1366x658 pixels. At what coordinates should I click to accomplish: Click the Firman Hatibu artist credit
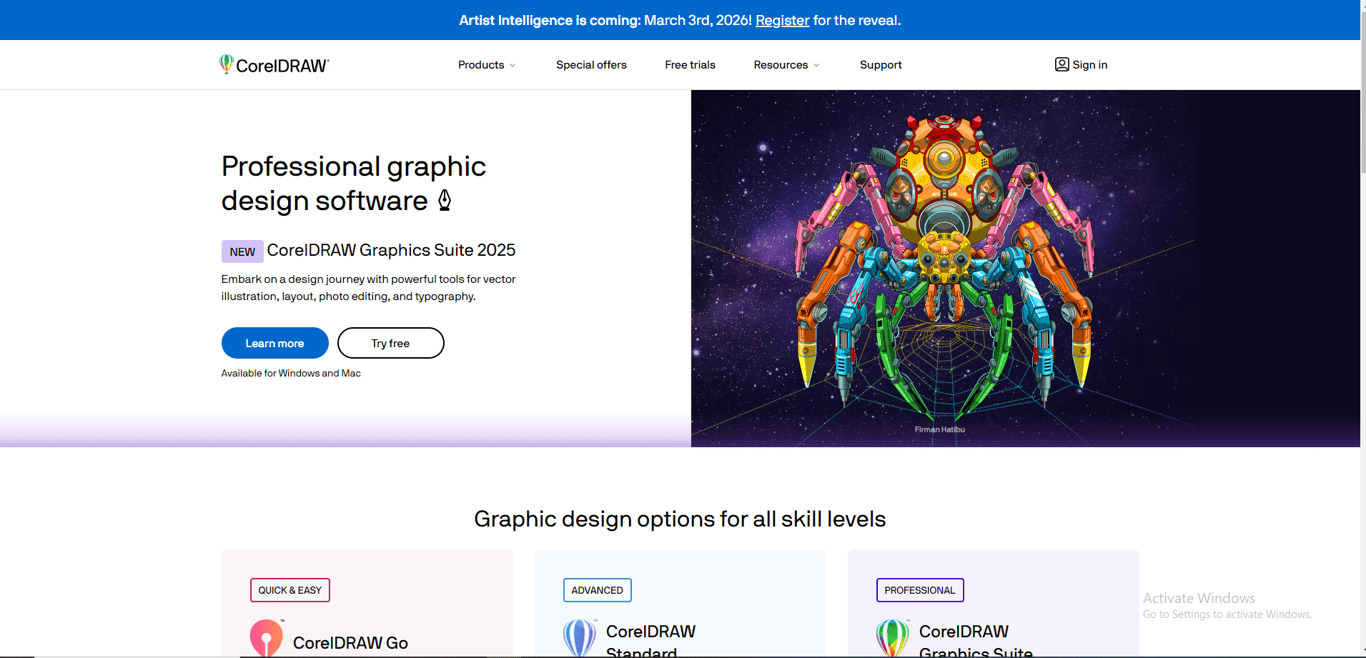point(940,429)
